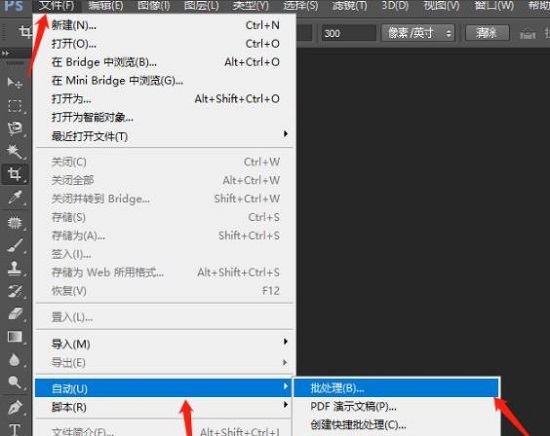This screenshot has height=436, width=550.
Task: Select the Pen tool
Action: click(x=15, y=407)
